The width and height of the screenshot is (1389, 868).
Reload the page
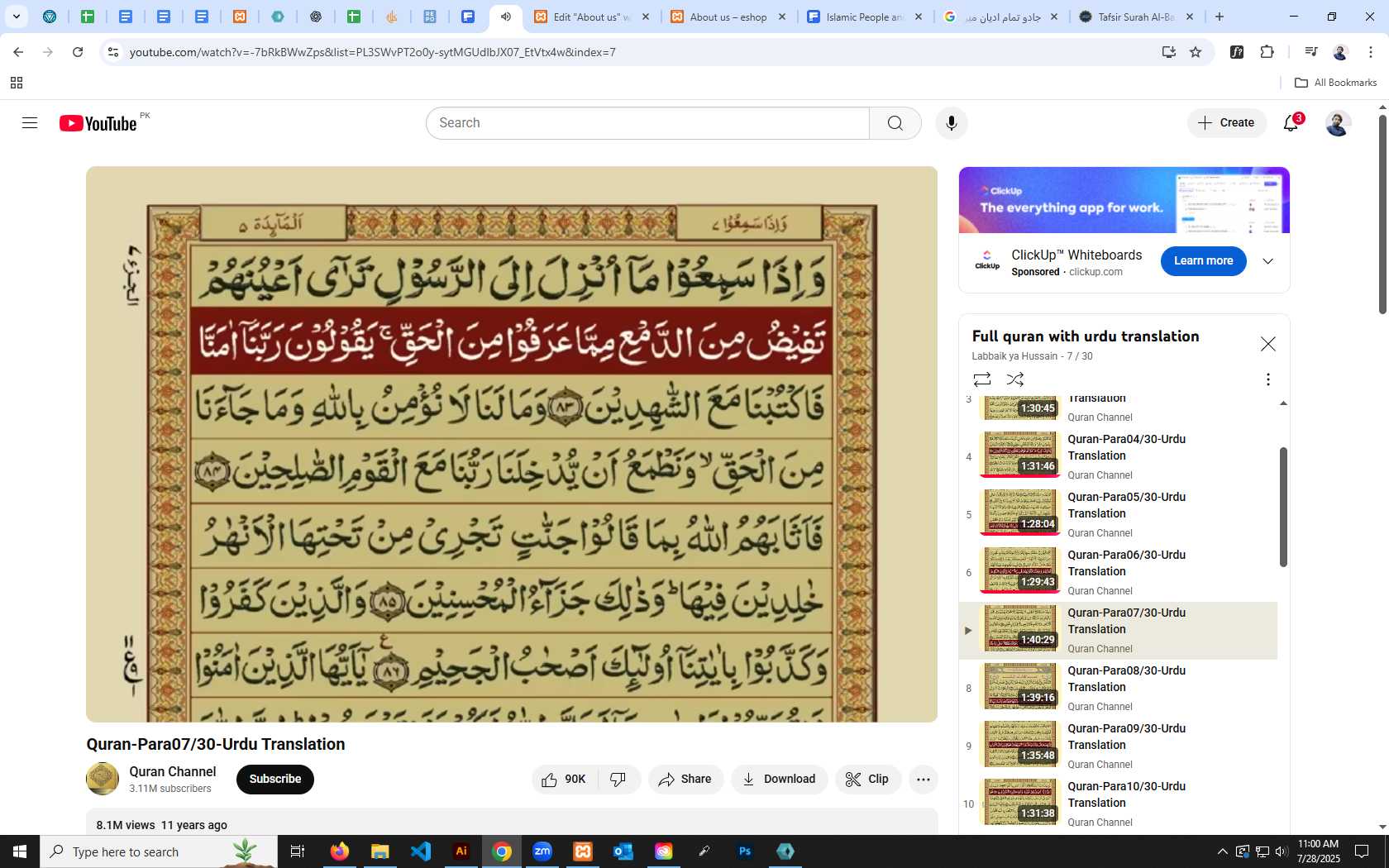click(x=78, y=52)
